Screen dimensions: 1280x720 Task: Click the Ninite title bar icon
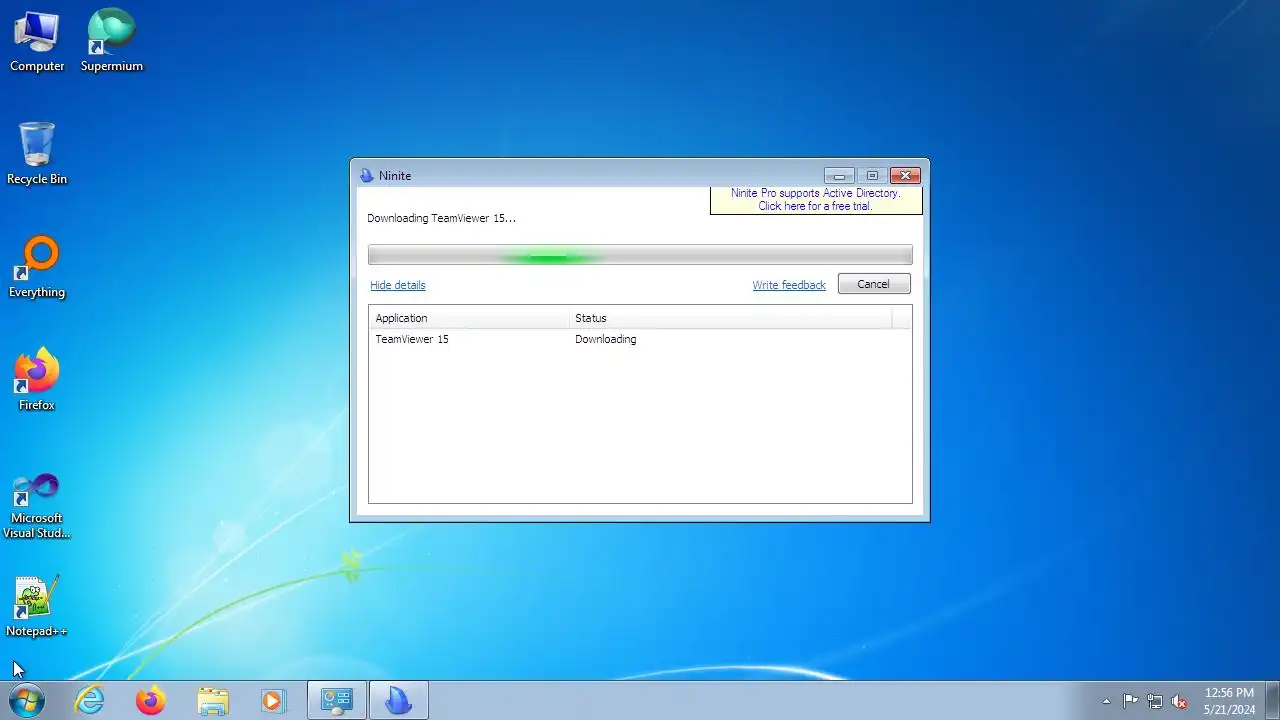(366, 175)
